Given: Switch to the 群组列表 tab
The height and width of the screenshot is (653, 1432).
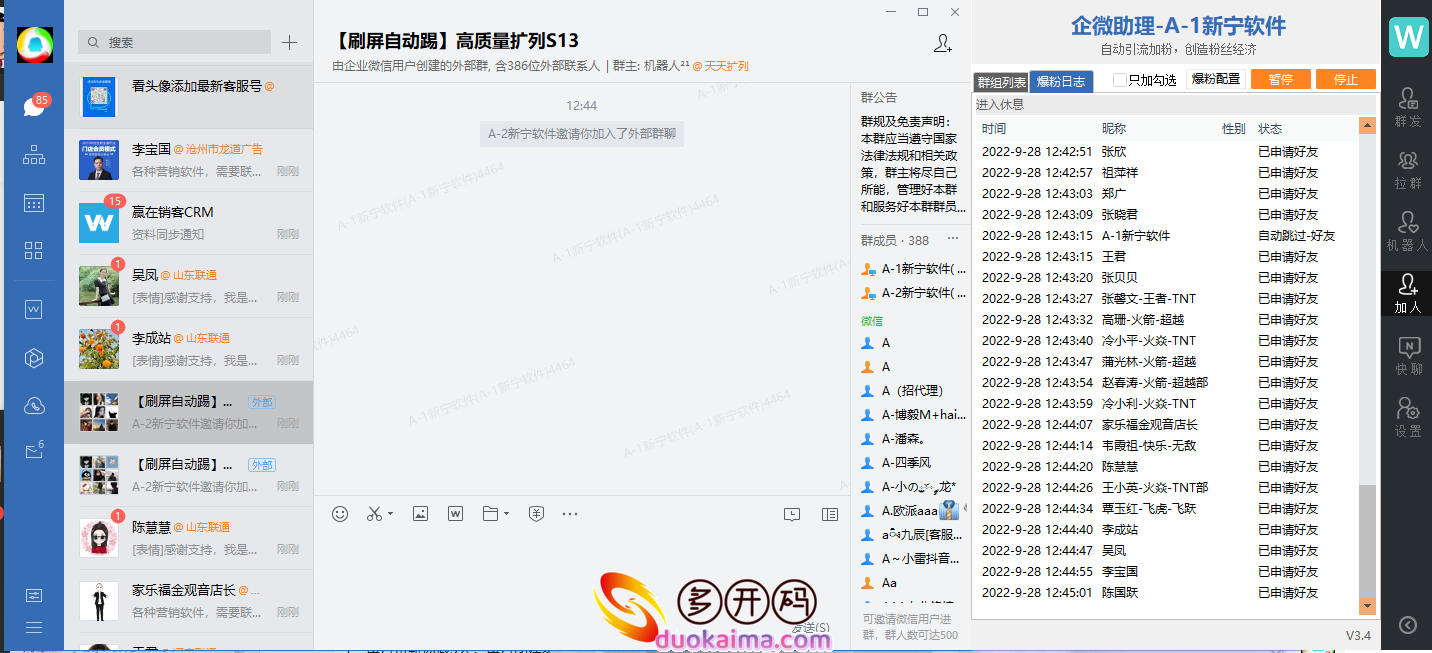Looking at the screenshot, I should pos(1001,82).
